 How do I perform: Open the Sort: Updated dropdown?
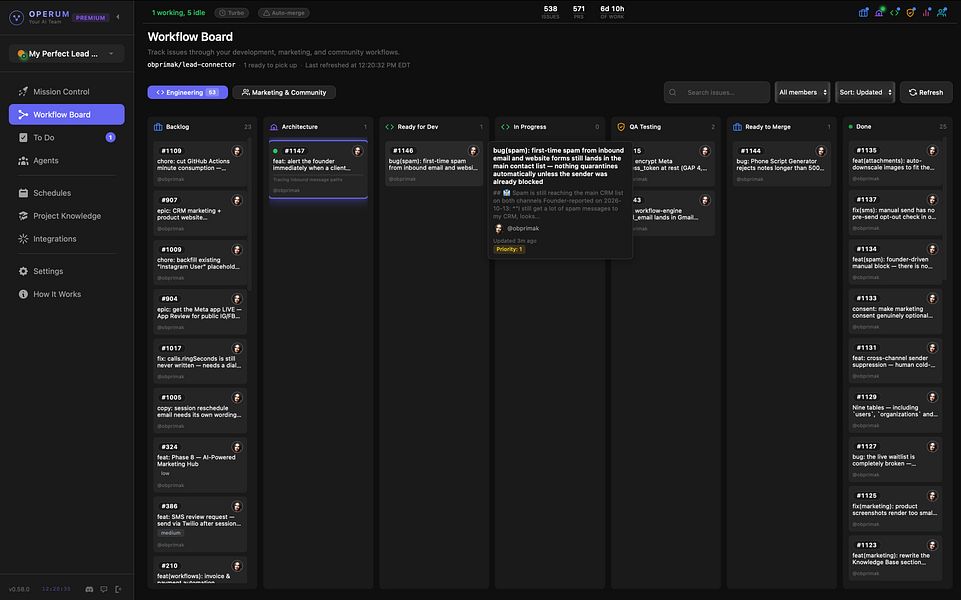pyautogui.click(x=865, y=93)
